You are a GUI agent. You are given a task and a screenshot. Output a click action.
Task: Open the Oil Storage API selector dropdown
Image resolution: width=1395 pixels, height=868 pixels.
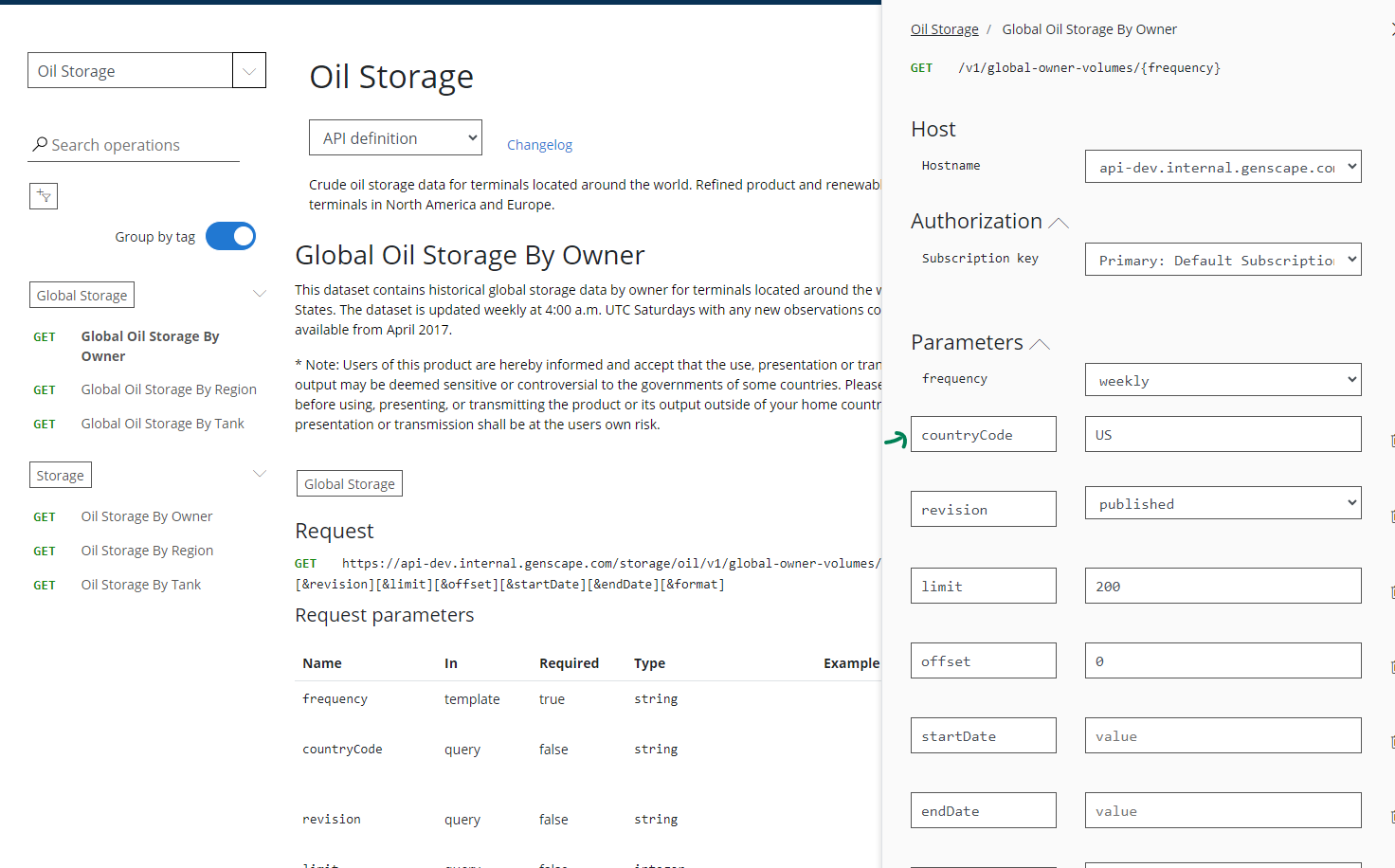pyautogui.click(x=248, y=71)
